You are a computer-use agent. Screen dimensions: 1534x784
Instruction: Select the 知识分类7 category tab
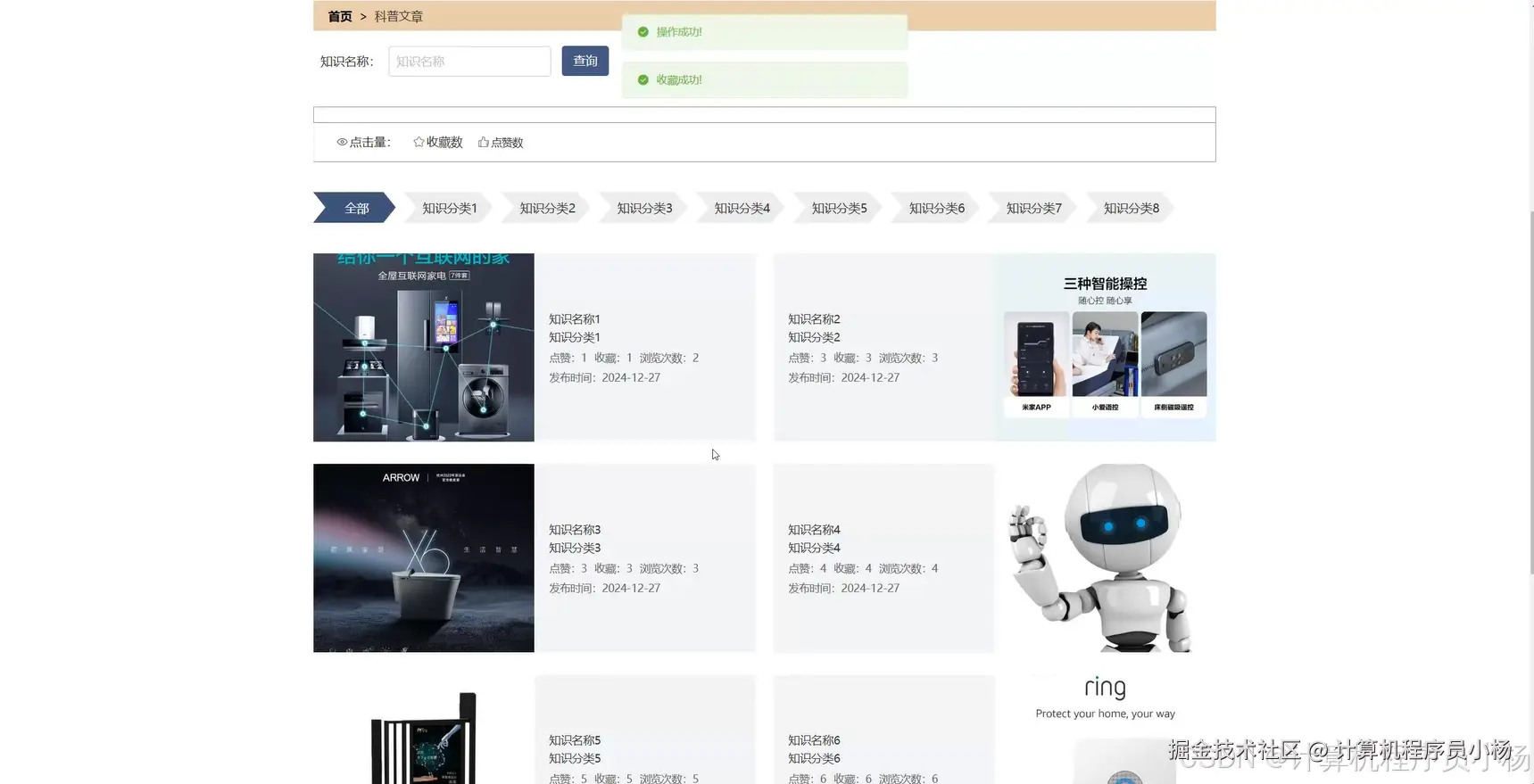click(1033, 208)
